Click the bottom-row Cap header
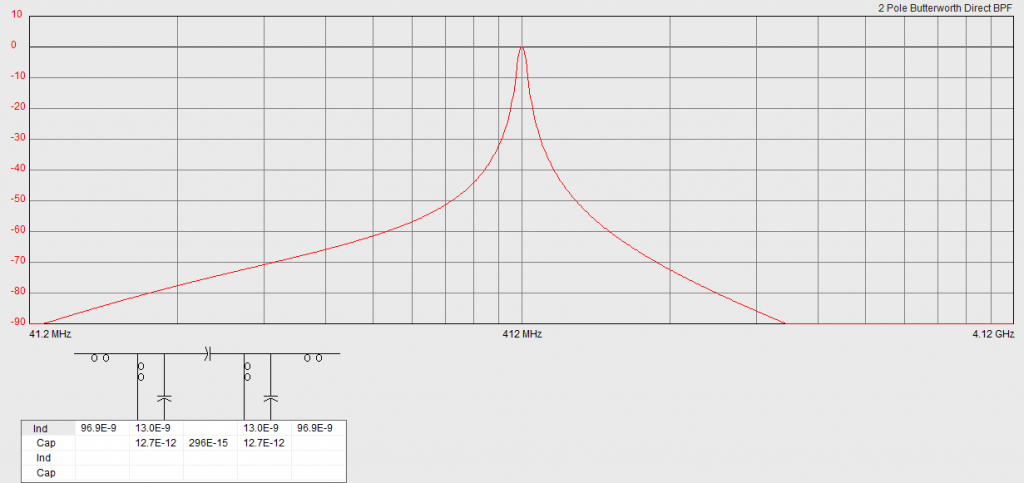Viewport: 1024px width, 483px height. (x=48, y=473)
